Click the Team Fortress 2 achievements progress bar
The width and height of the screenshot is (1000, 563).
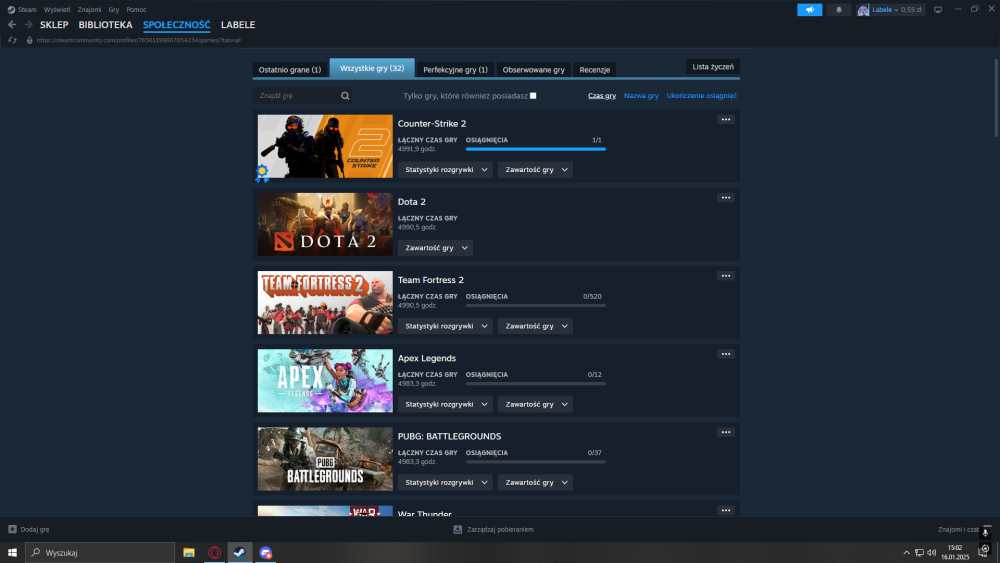pyautogui.click(x=536, y=305)
